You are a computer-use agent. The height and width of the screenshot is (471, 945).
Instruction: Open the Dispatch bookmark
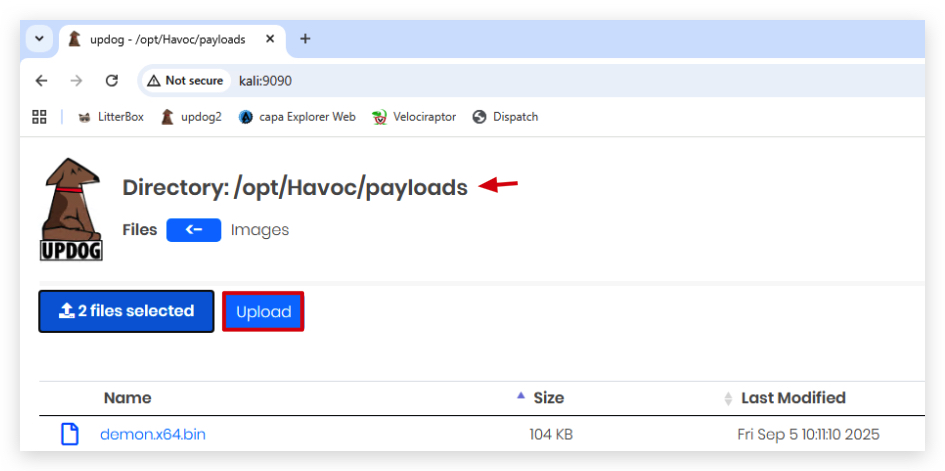[x=505, y=117]
